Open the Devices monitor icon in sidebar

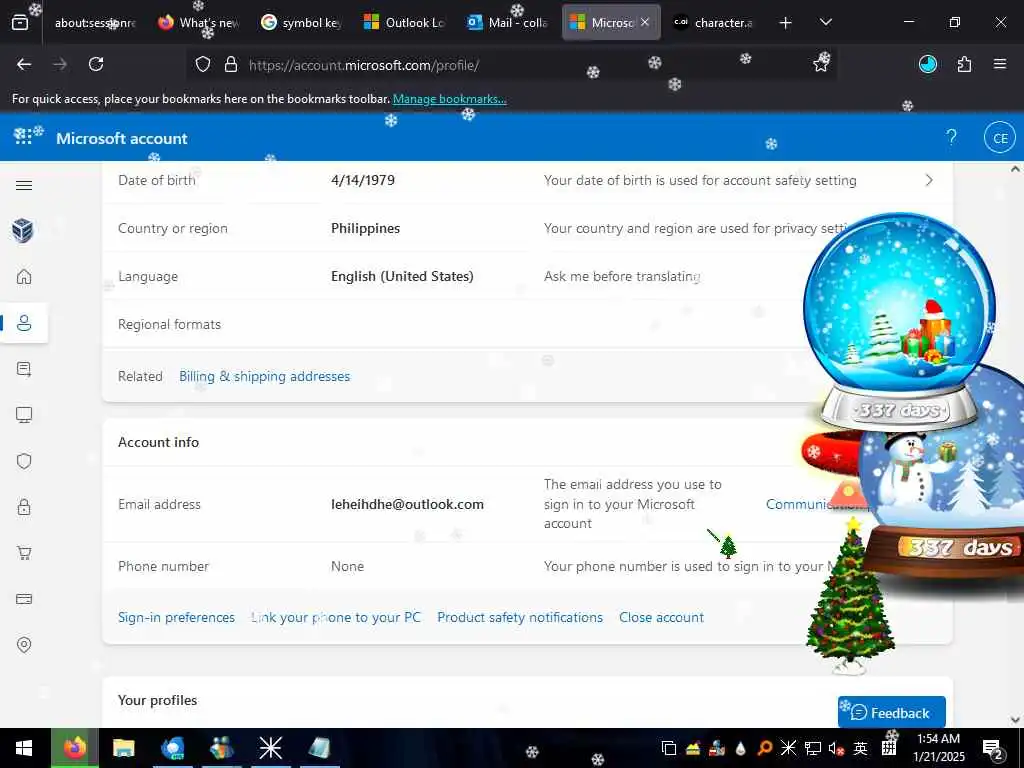[24, 415]
